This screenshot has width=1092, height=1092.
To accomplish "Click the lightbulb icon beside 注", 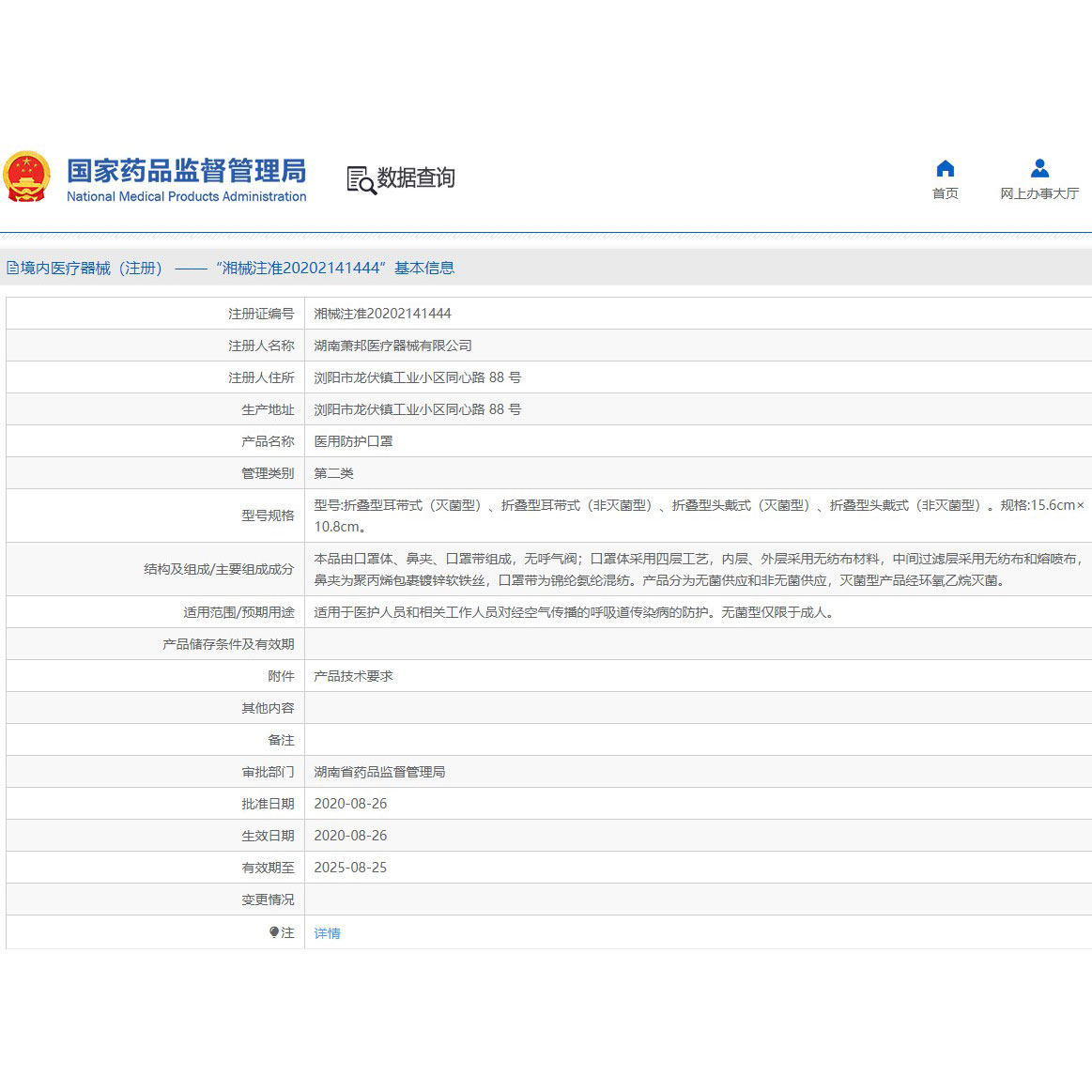I will 273,932.
